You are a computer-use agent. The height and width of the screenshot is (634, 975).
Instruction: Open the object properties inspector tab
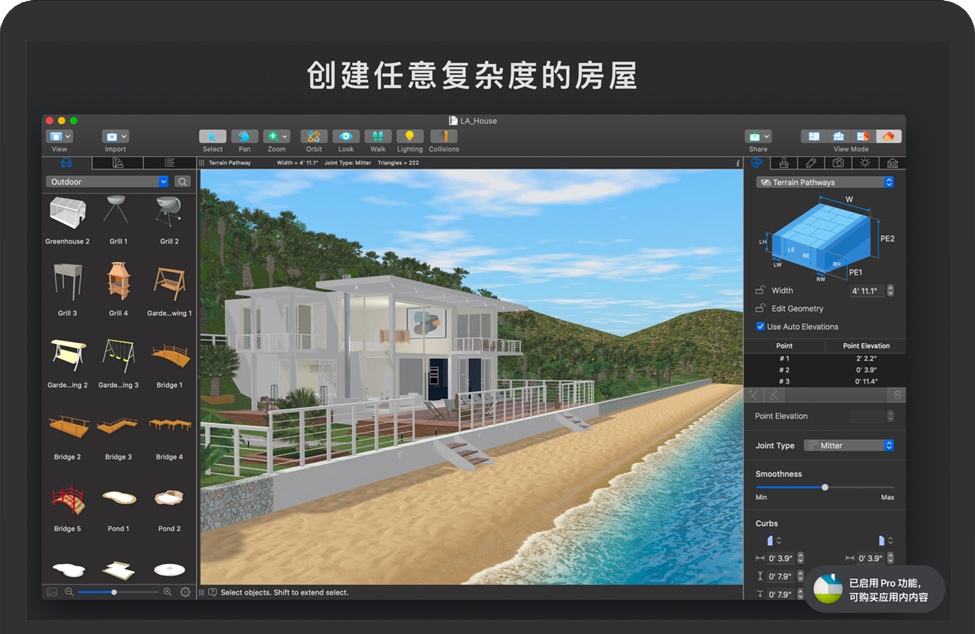(x=757, y=163)
